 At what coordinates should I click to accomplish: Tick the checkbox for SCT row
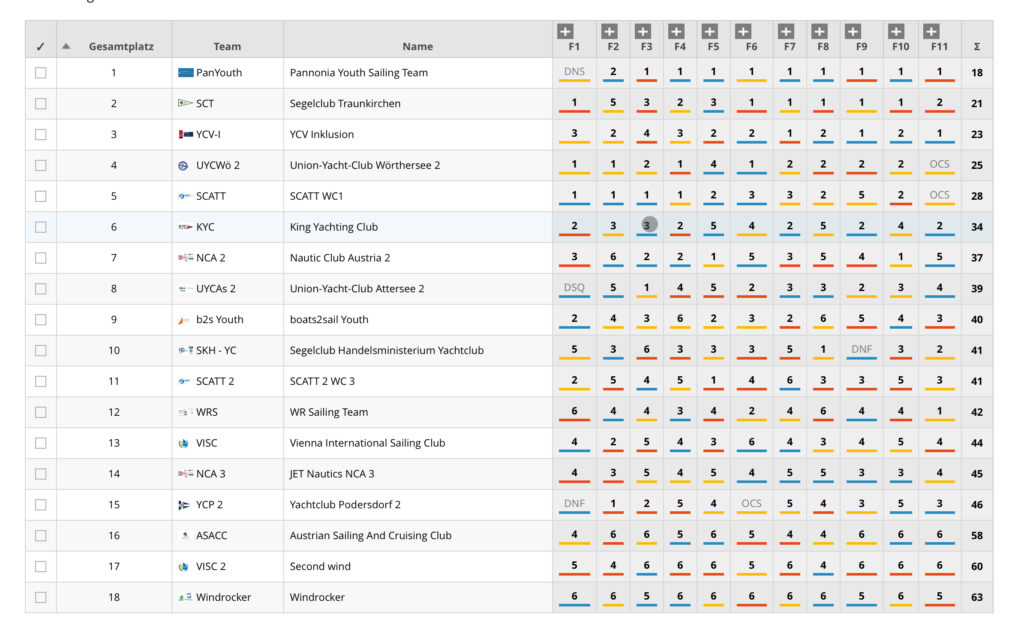tap(40, 103)
